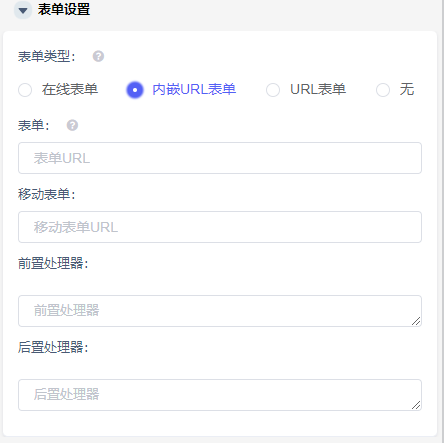Click the 内嵌URL表单 label text
This screenshot has height=443, width=444.
[194, 89]
